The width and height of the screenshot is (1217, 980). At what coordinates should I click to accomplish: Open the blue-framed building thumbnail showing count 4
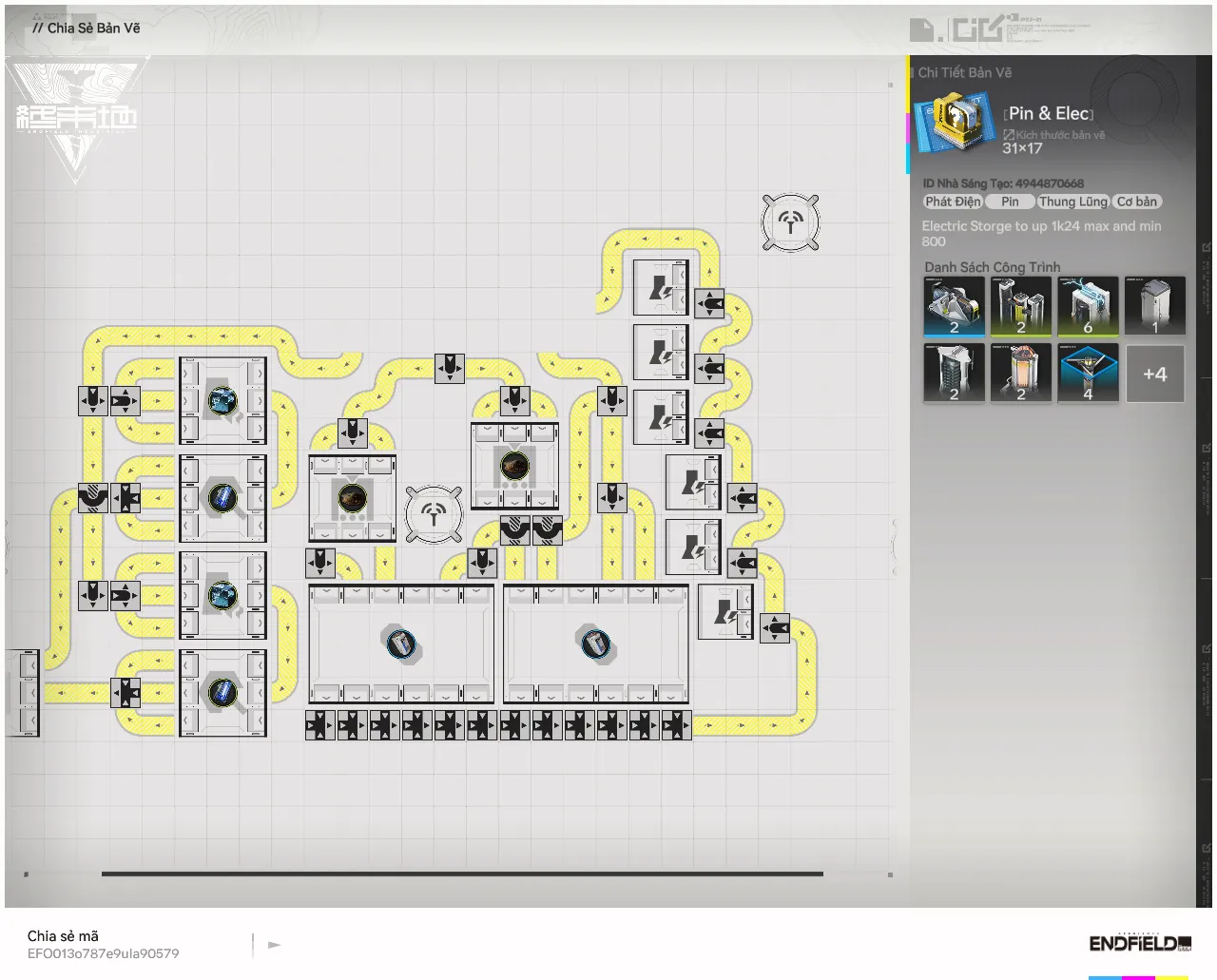click(x=1089, y=374)
